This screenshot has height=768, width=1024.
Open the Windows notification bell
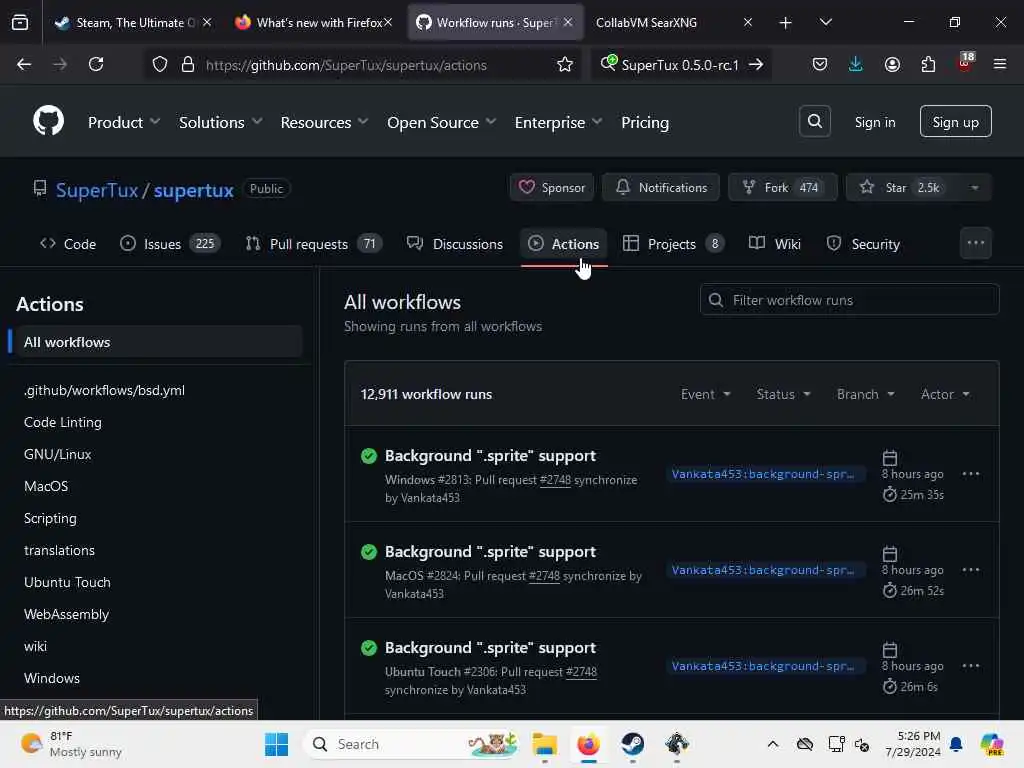pos(956,744)
